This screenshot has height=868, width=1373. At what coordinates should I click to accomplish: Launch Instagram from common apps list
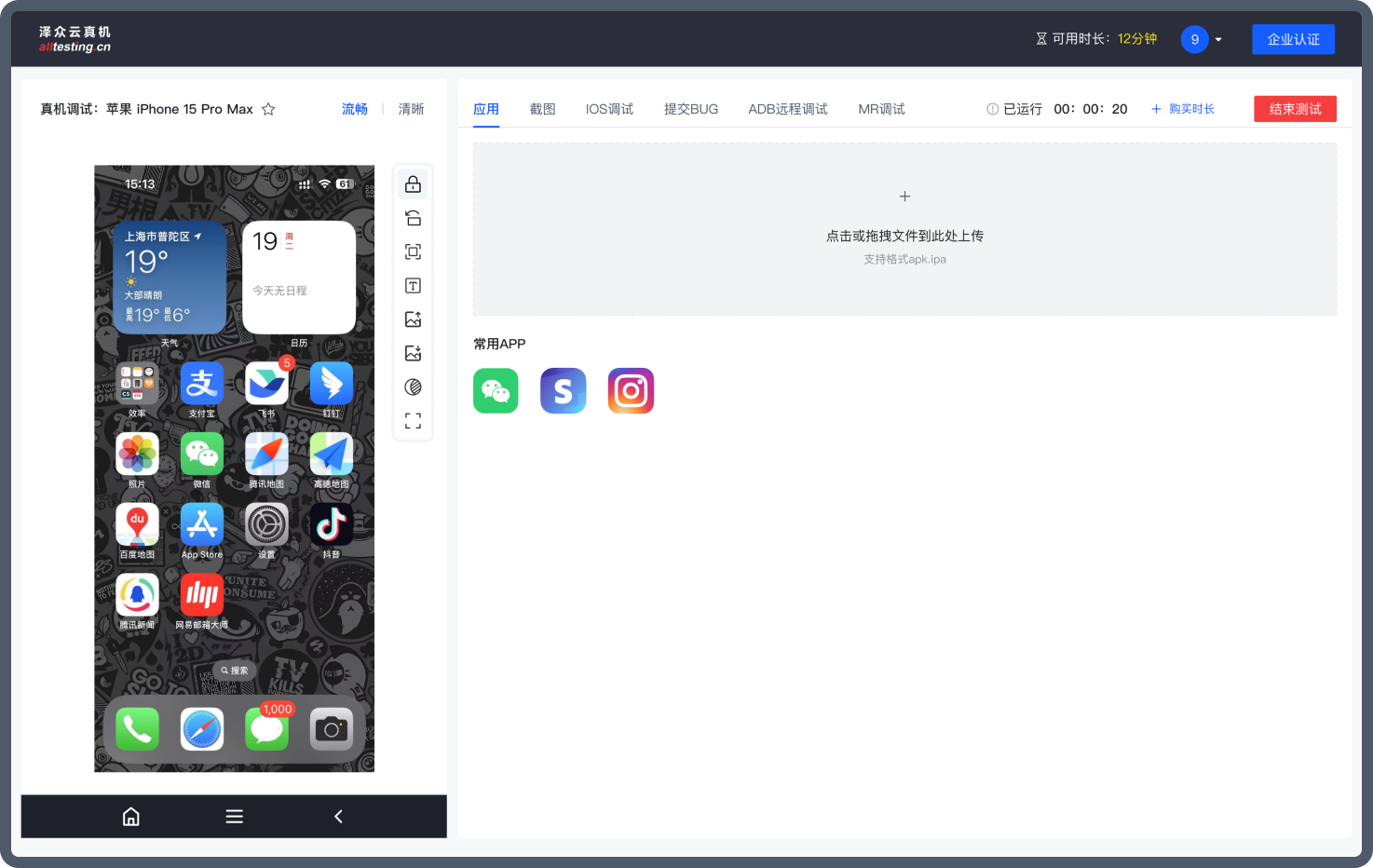(631, 390)
